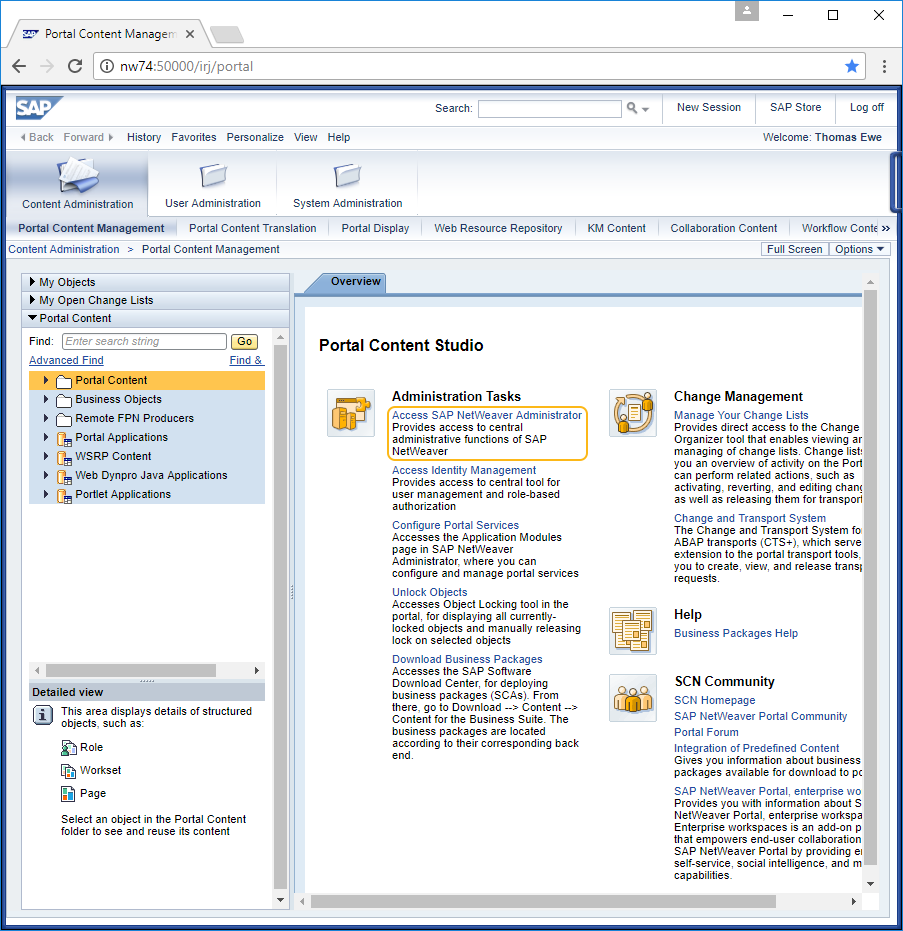Click the portal Search input box
903x931 pixels.
(550, 109)
